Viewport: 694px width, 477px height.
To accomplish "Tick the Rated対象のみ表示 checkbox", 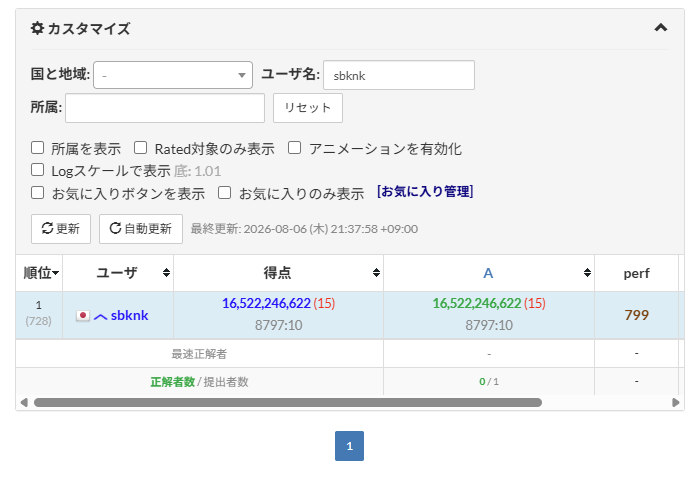I will tap(140, 148).
